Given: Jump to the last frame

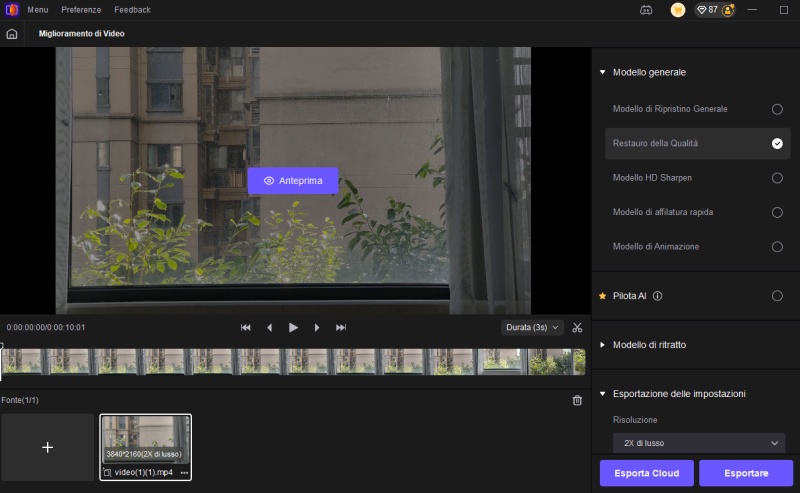Looking at the screenshot, I should click(341, 328).
